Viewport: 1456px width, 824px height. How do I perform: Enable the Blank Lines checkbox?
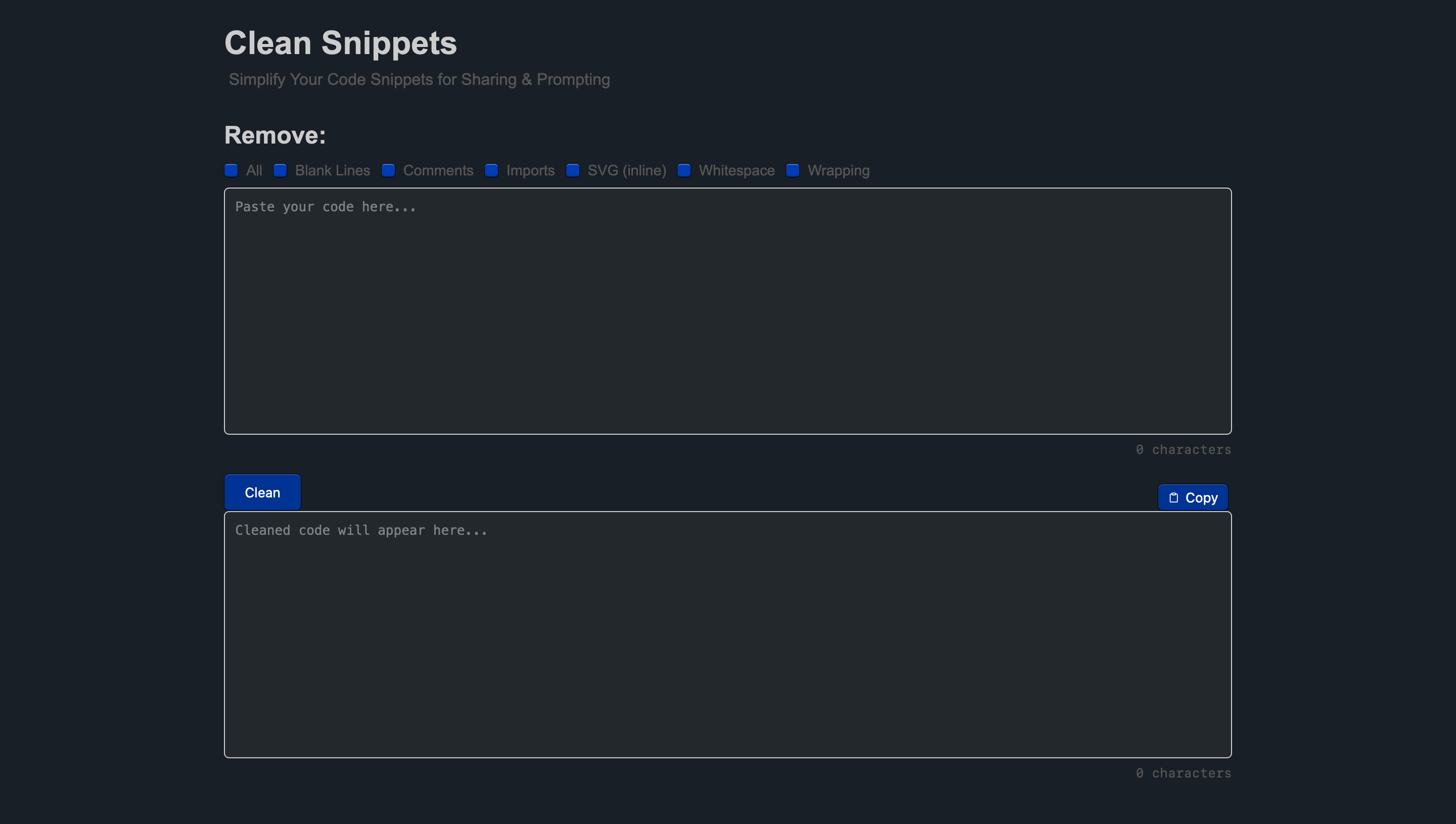click(x=280, y=170)
